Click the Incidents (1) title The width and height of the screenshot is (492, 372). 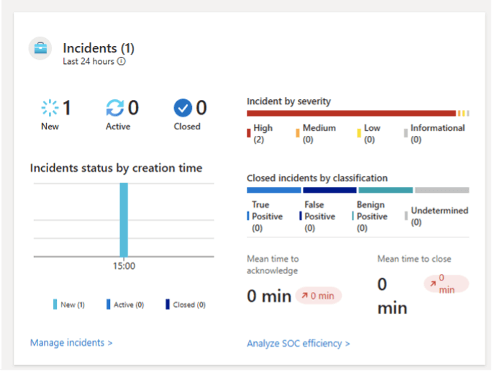(99, 48)
